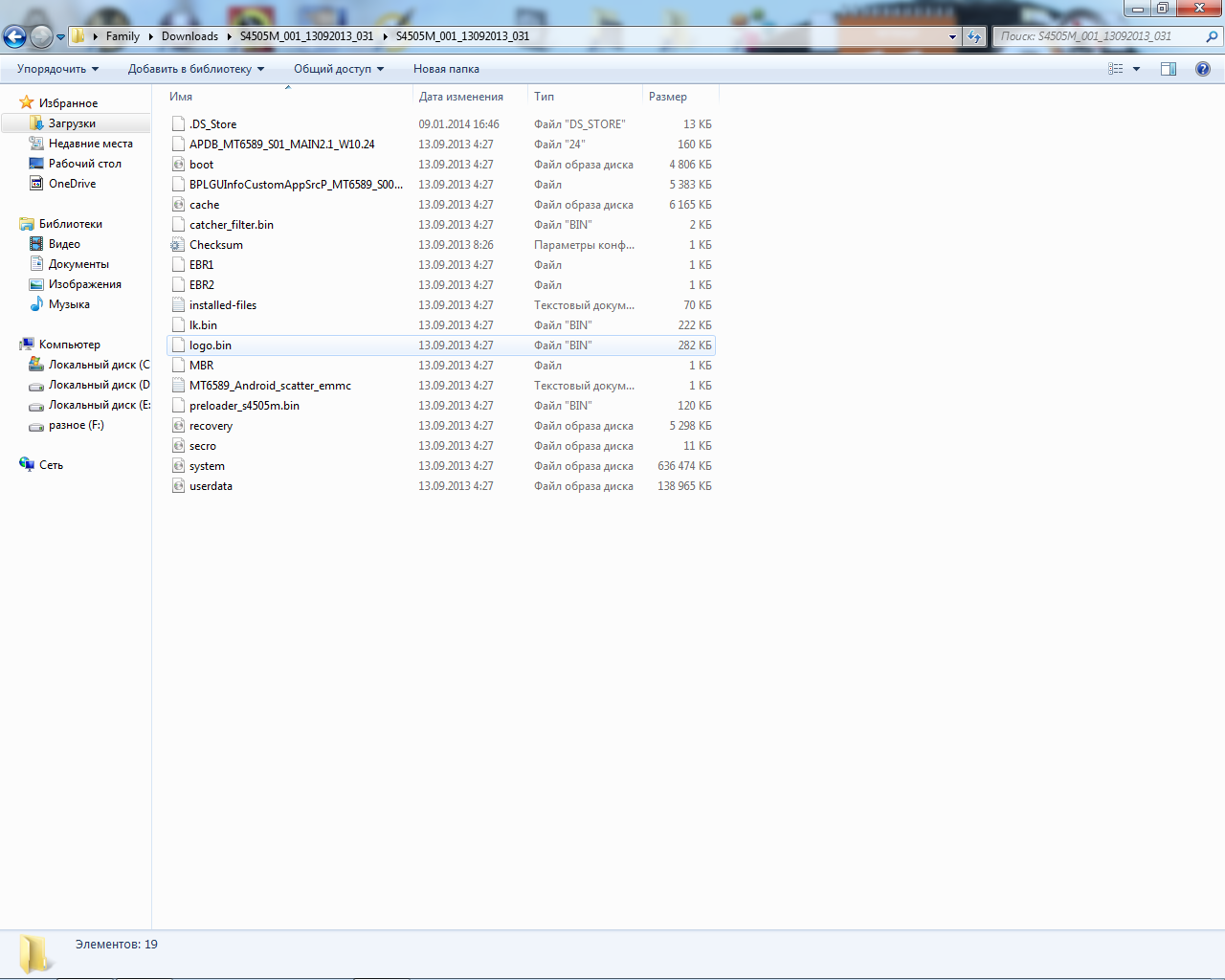Select the boot disk image file icon
Viewport: 1225px width, 980px height.
(178, 165)
